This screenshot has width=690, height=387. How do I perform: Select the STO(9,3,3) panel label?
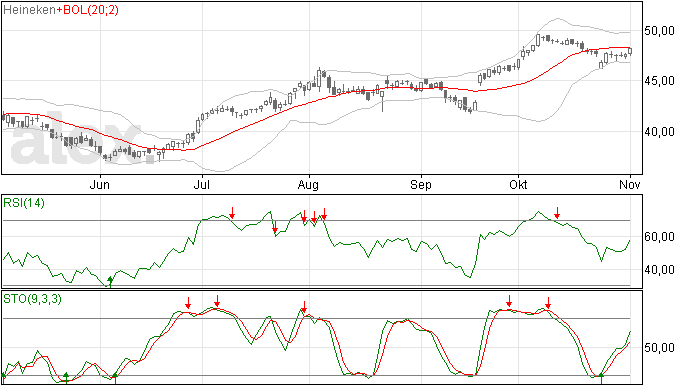click(x=32, y=299)
